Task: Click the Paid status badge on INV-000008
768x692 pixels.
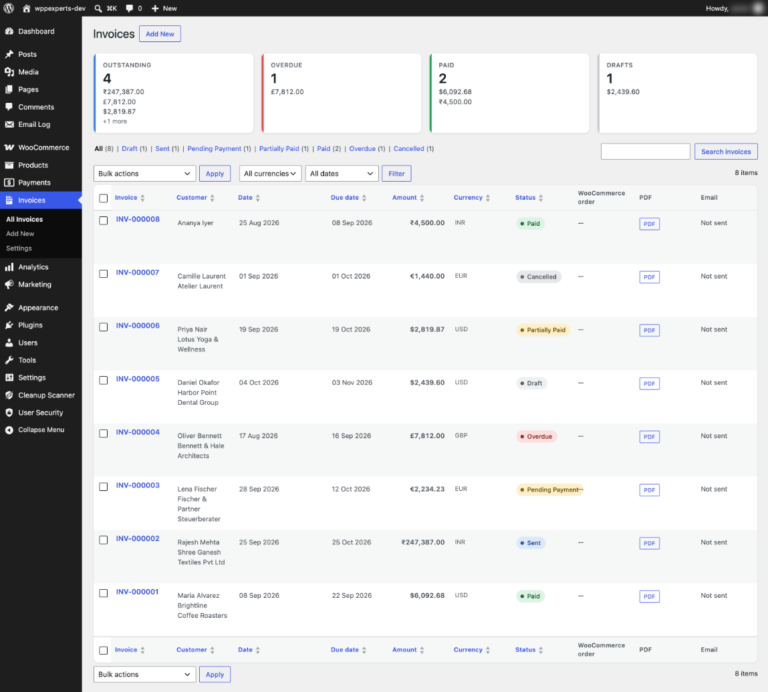Action: [x=530, y=224]
